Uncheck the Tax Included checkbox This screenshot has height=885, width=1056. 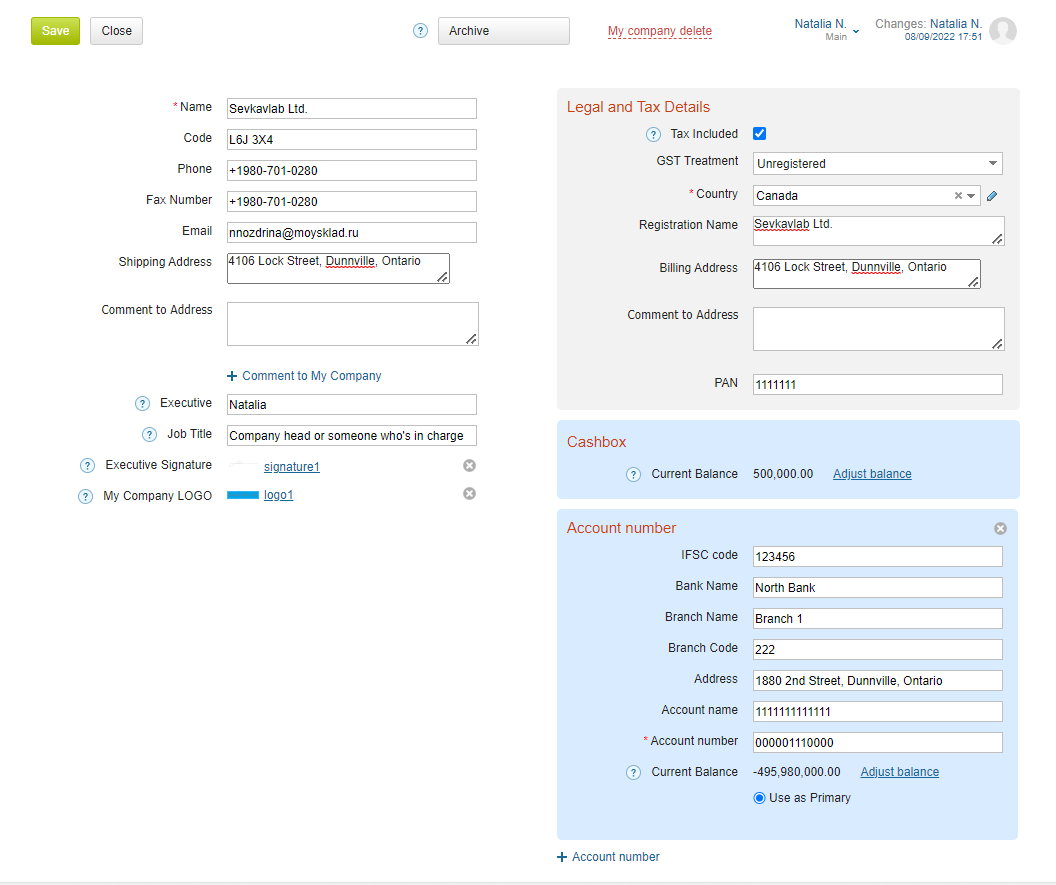coord(760,133)
